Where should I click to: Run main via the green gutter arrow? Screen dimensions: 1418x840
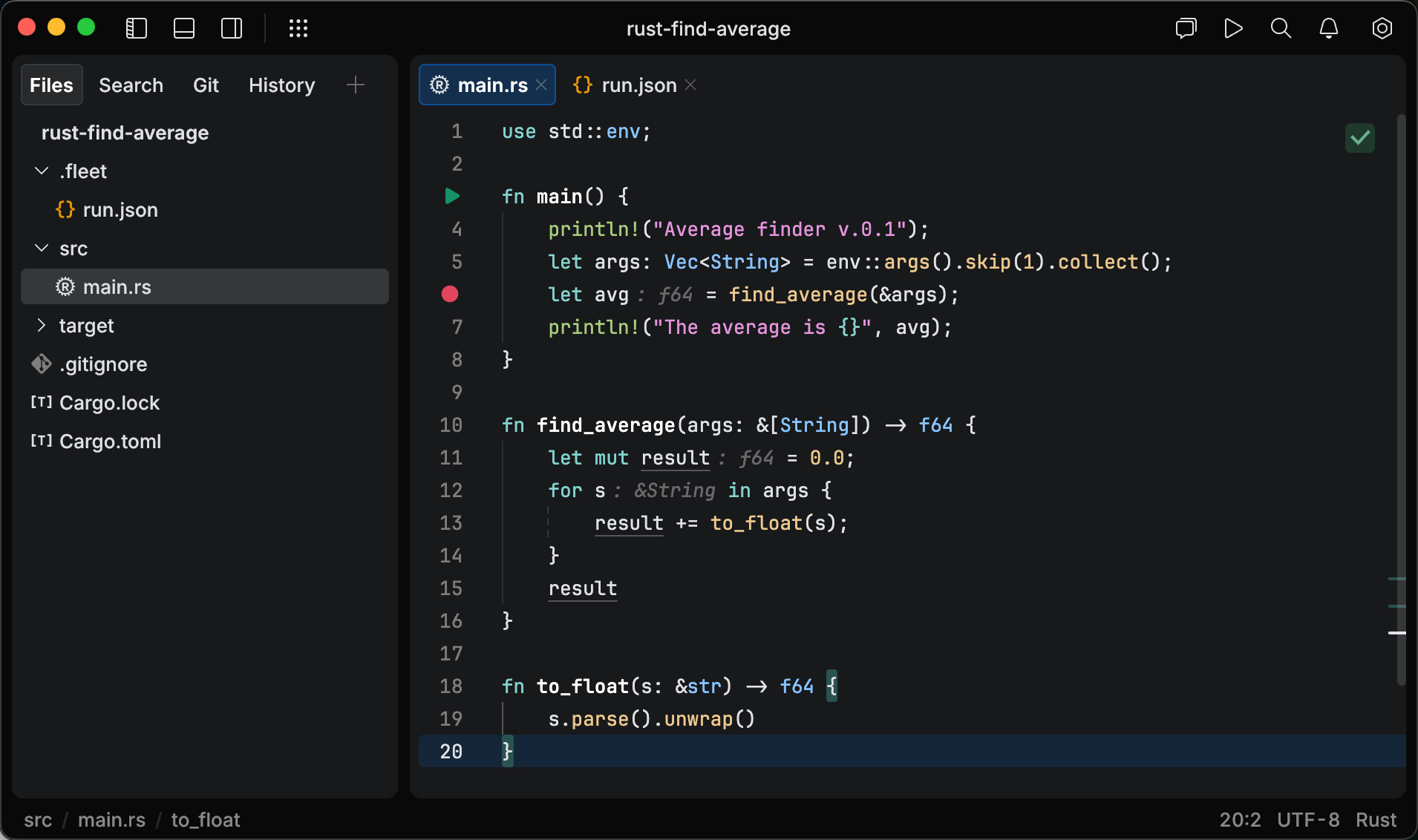451,196
